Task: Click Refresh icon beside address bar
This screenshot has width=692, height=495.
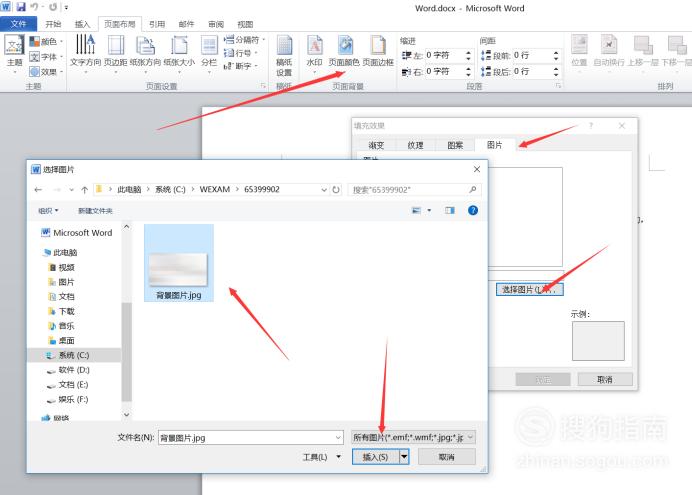Action: point(336,190)
